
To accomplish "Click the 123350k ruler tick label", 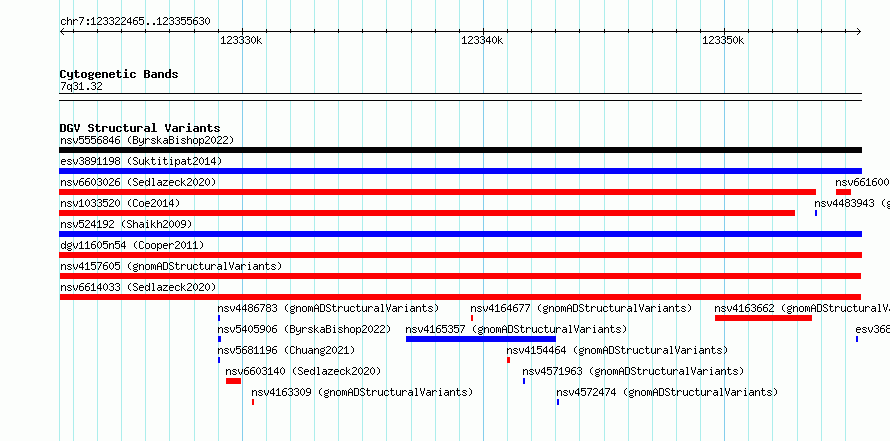I will pyautogui.click(x=724, y=41).
